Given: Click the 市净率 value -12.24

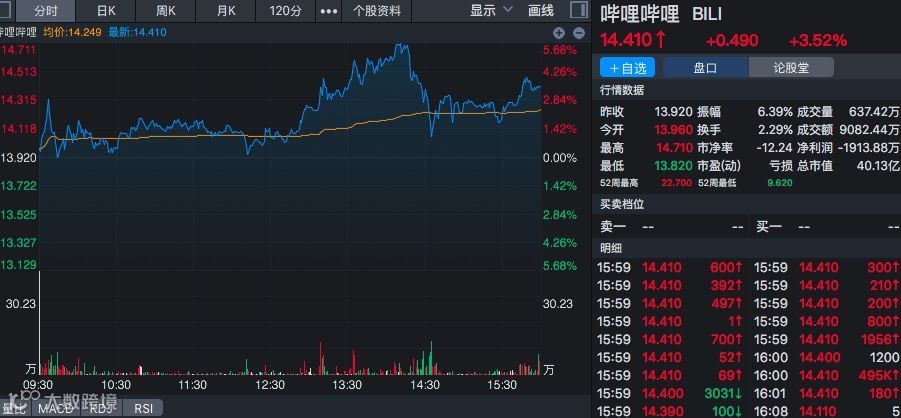Looking at the screenshot, I should tap(775, 148).
